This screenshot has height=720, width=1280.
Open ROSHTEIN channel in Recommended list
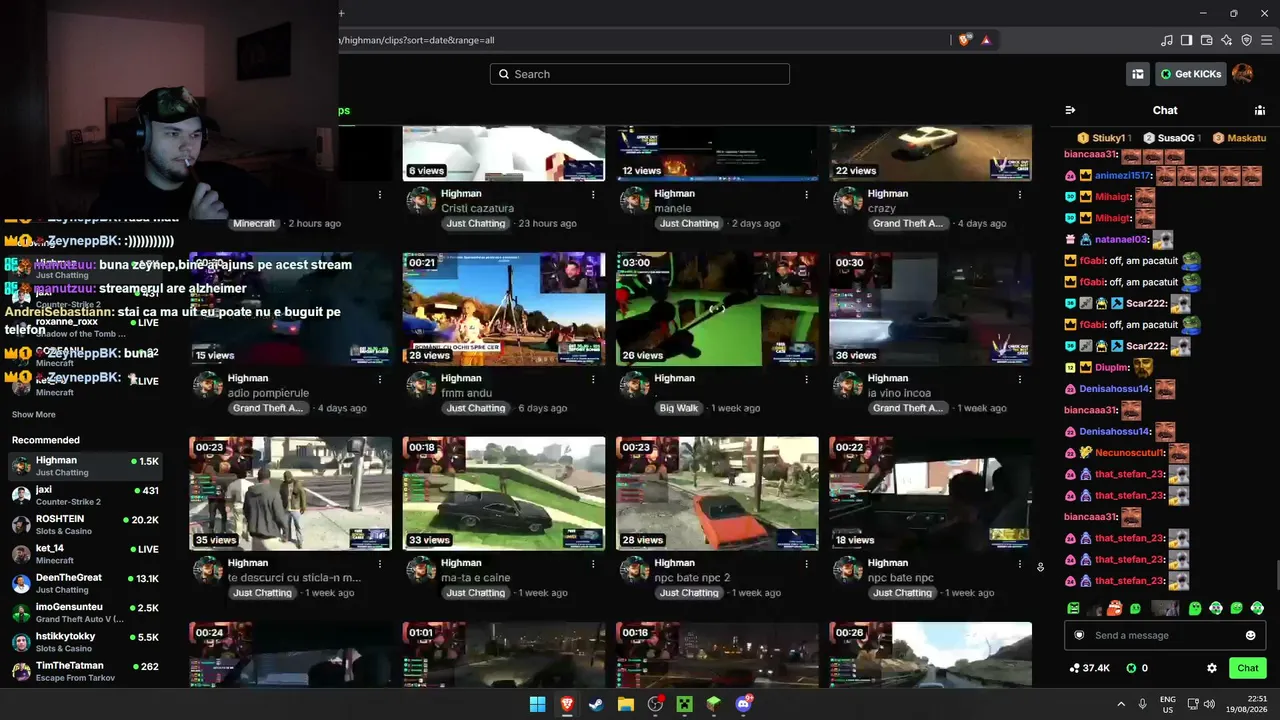[x=86, y=525]
